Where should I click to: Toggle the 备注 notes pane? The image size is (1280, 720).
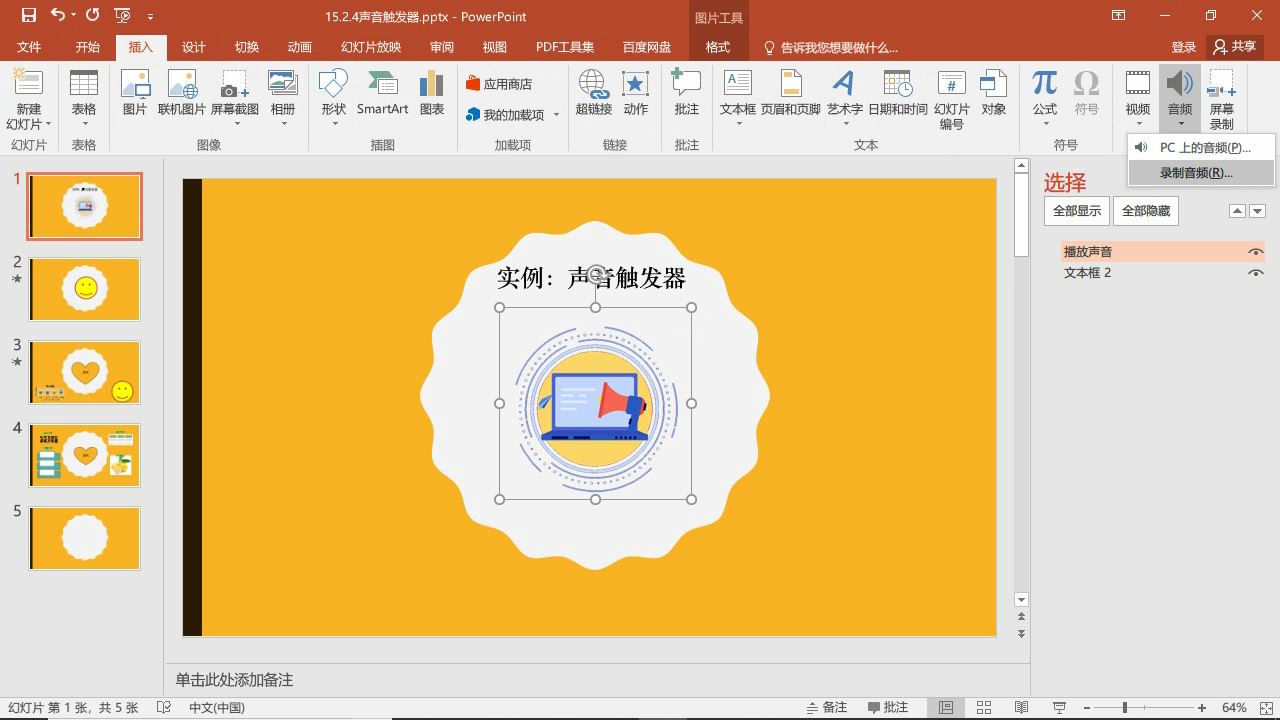pos(827,707)
